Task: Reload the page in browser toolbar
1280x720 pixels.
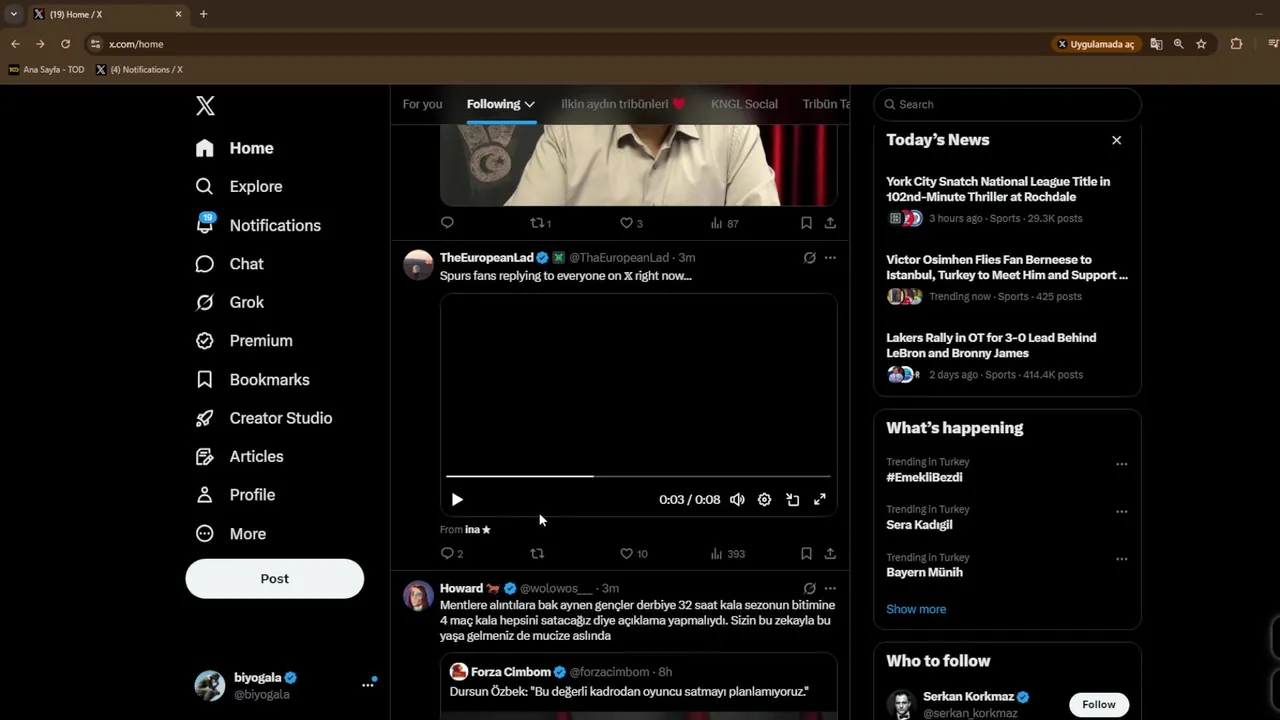Action: (65, 44)
